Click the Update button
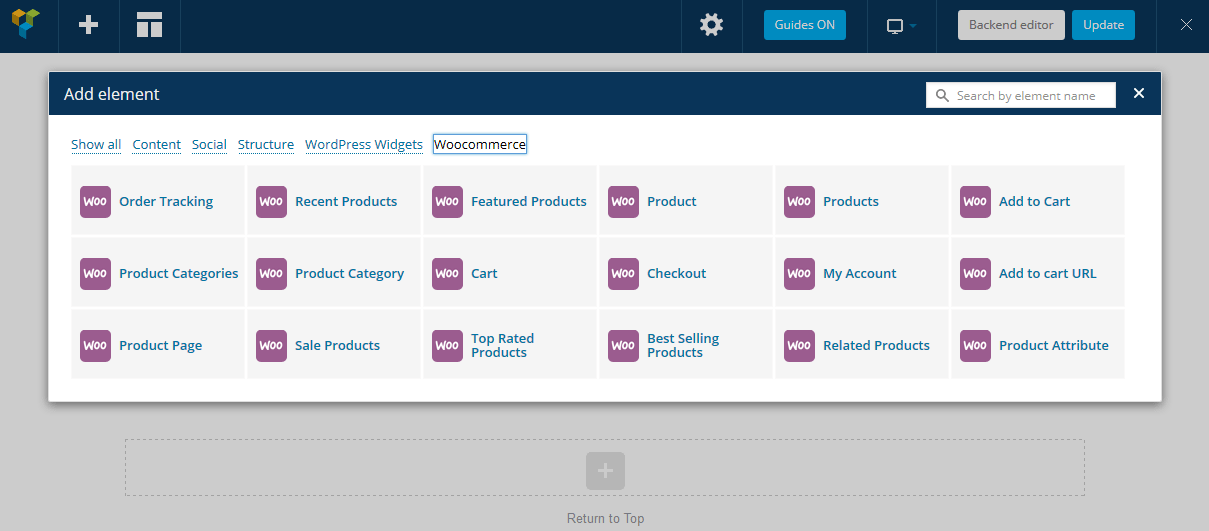1209x531 pixels. pyautogui.click(x=1103, y=25)
